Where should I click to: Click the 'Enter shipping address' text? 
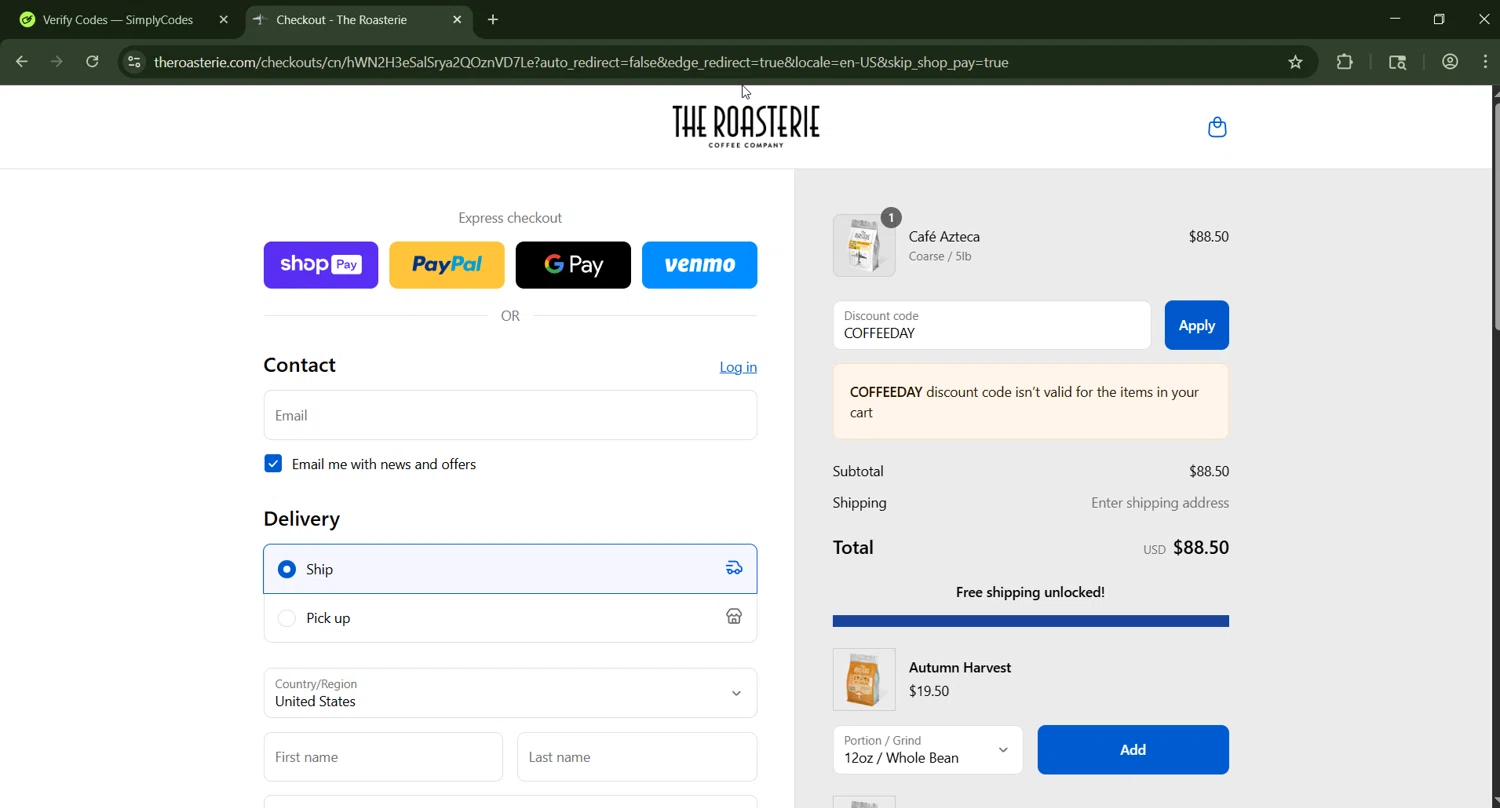1160,503
